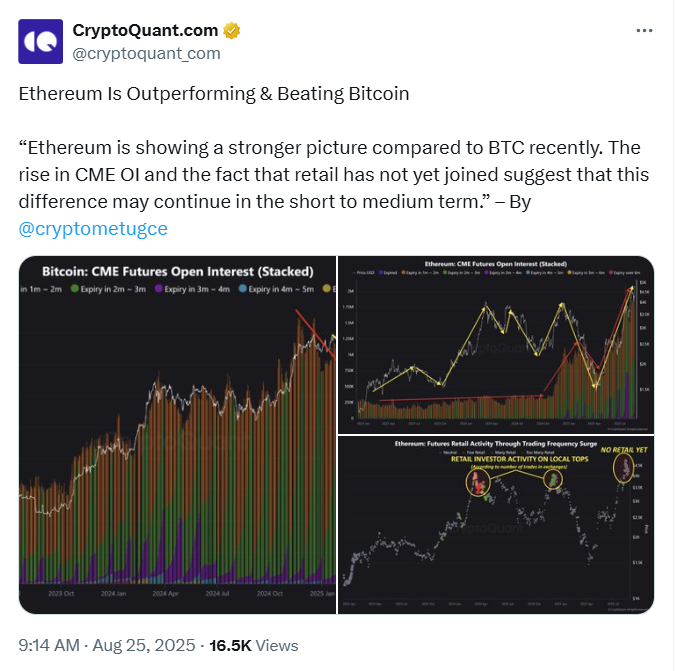This screenshot has width=675, height=671.
Task: Click the 9:14 AM Aug 25, 2025 timestamp
Action: tap(107, 645)
